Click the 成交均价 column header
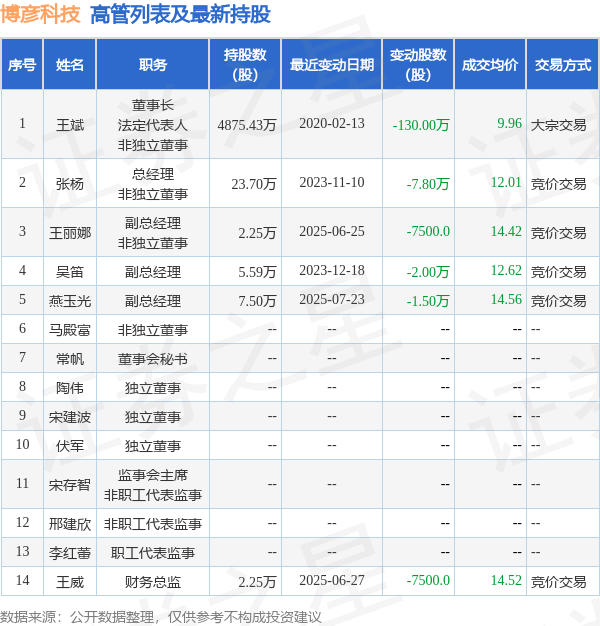 (x=490, y=65)
